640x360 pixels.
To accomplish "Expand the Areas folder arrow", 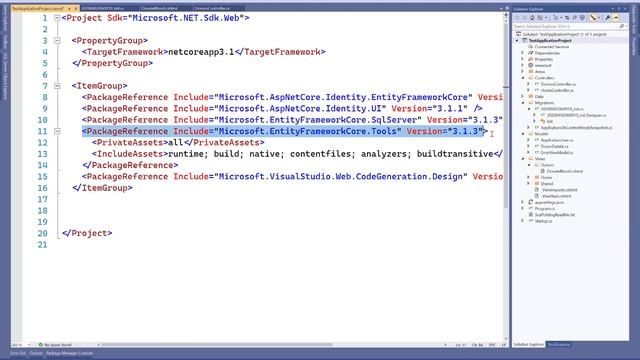I will point(523,71).
